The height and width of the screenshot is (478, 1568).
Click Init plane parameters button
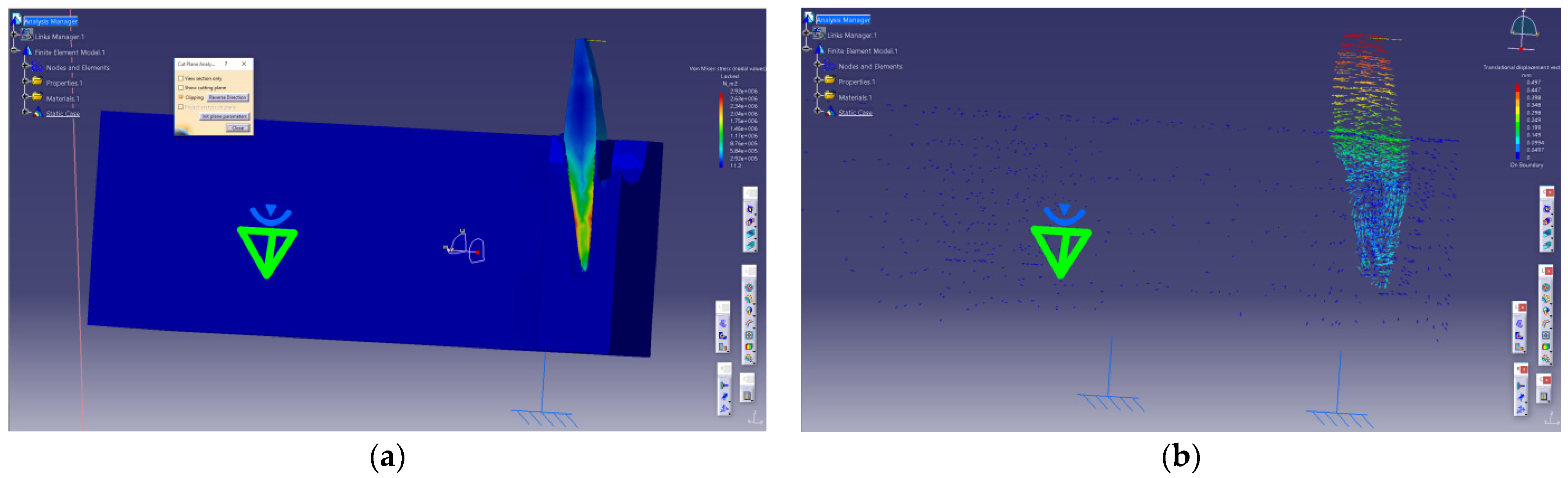click(x=225, y=116)
